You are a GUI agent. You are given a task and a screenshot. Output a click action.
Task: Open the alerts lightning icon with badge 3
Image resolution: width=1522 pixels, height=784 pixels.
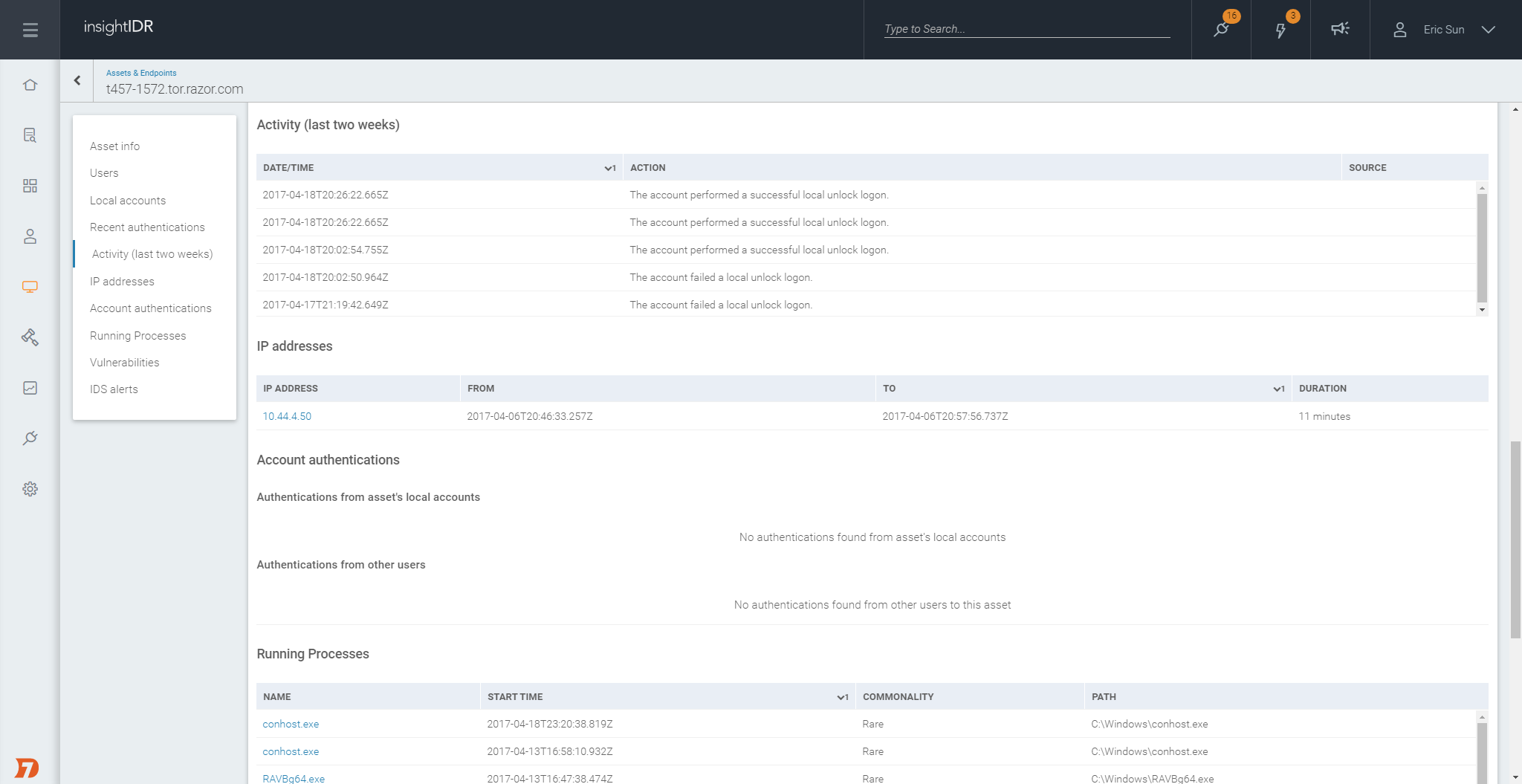coord(1280,30)
